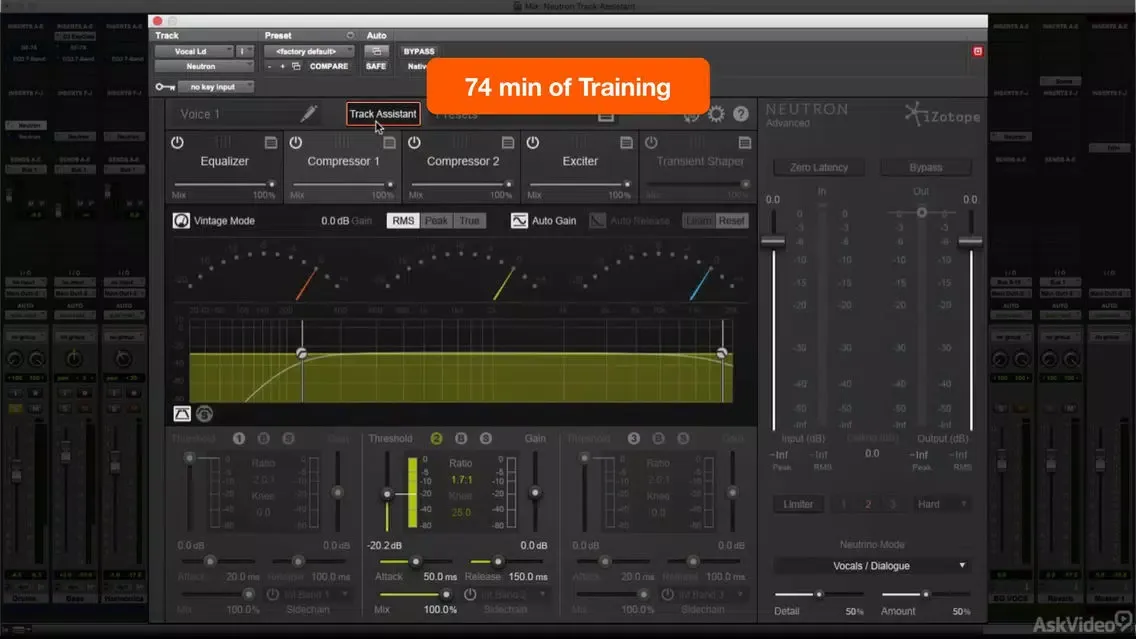This screenshot has height=639, width=1136.
Task: Open Equalizer module preset list icon
Action: point(271,143)
